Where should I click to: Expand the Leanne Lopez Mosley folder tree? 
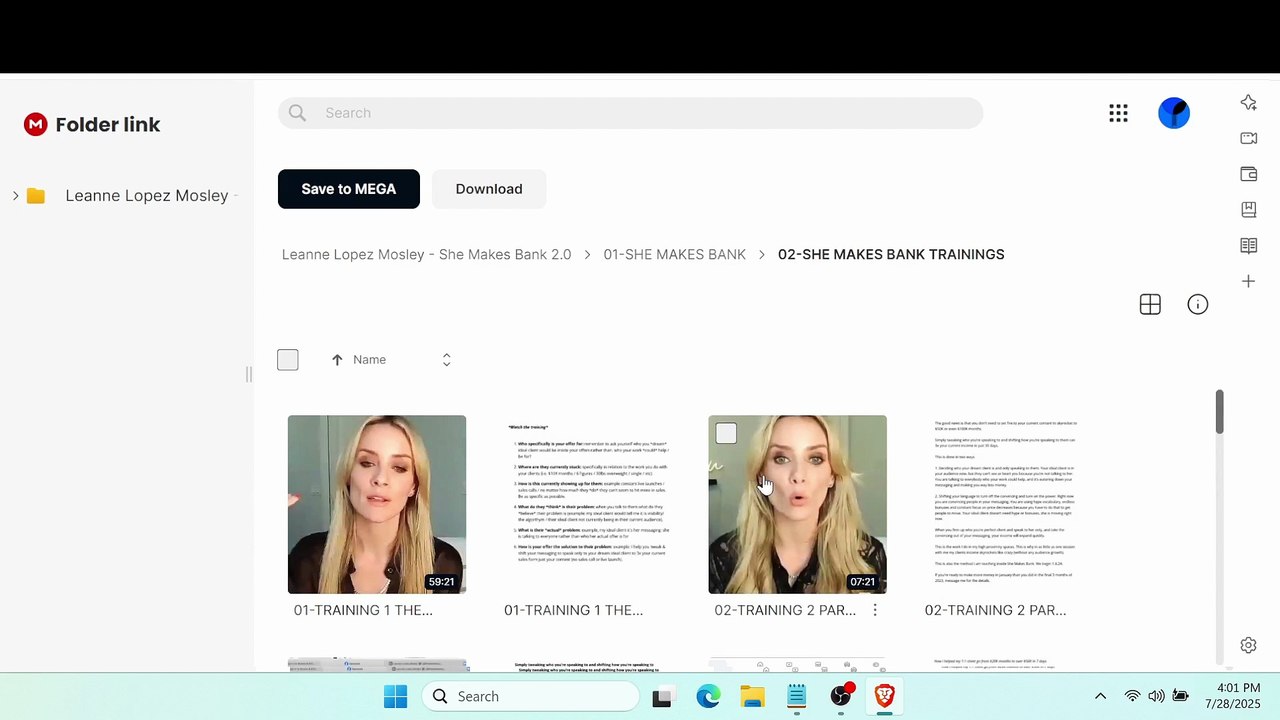click(x=15, y=196)
